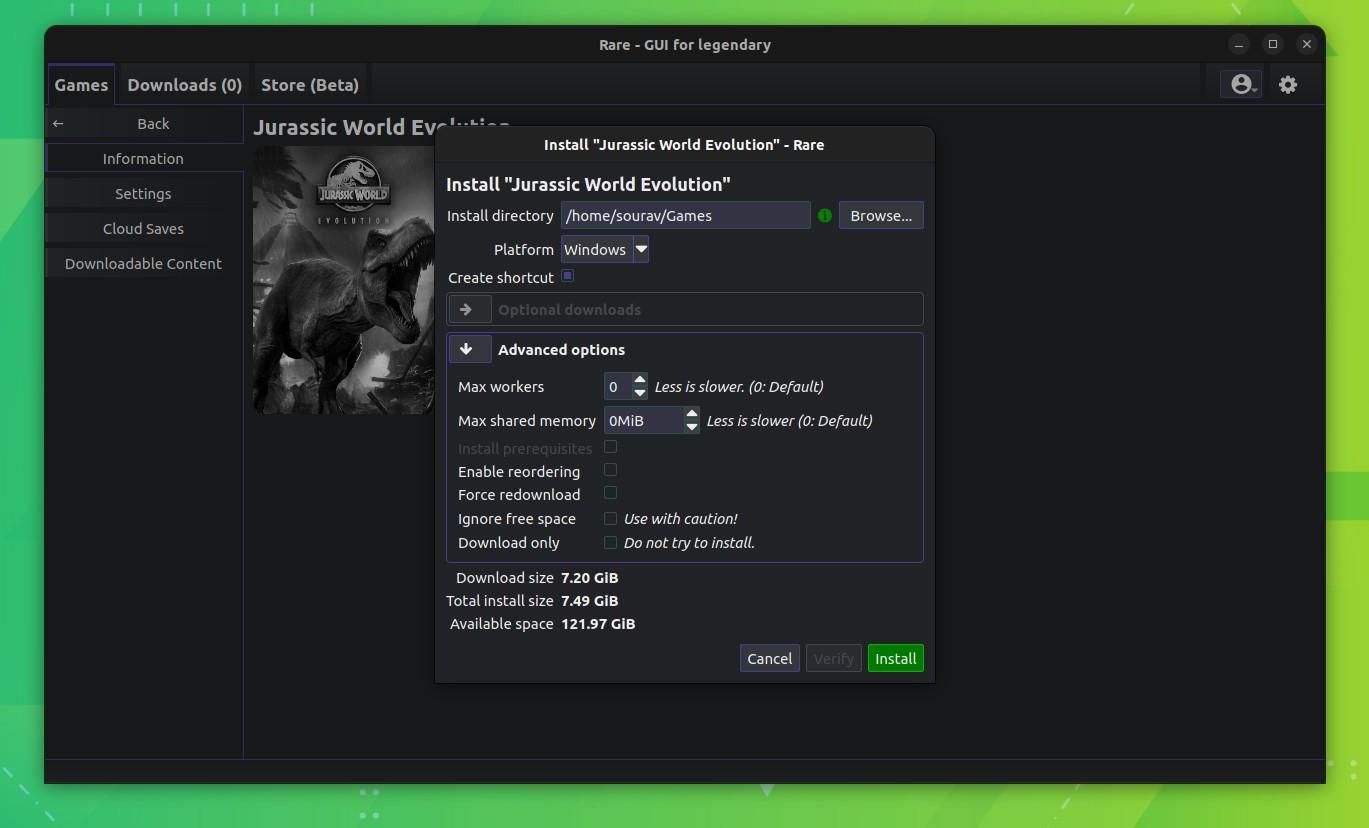The image size is (1369, 828).
Task: Open the user account icon
Action: click(1239, 84)
